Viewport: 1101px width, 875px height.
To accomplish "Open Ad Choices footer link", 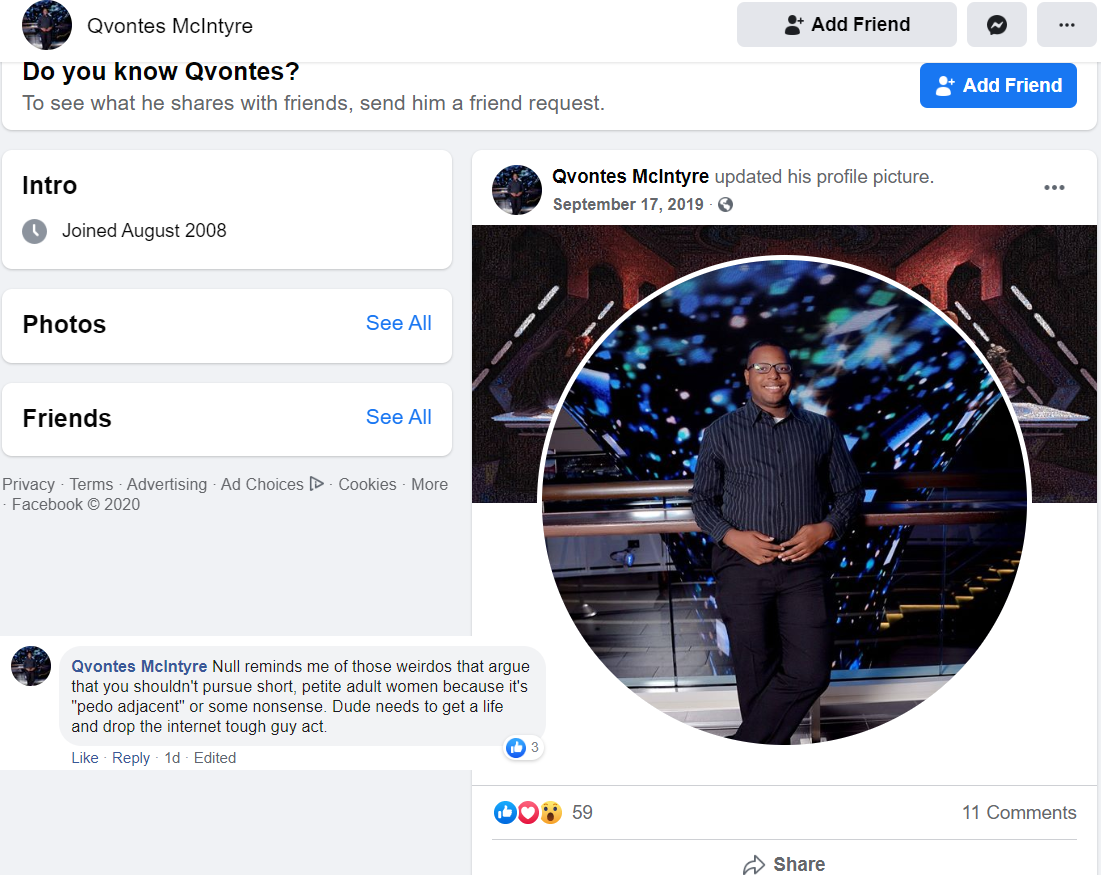I will click(262, 485).
